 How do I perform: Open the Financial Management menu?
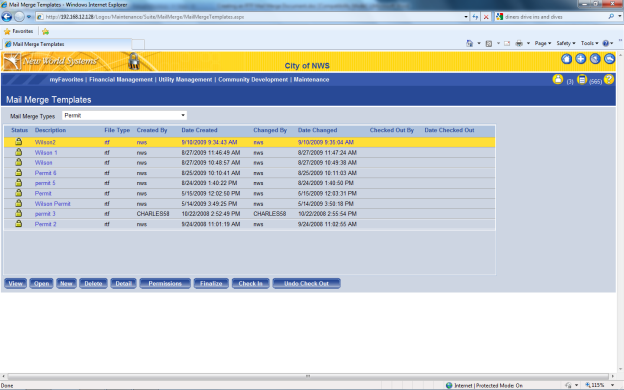tap(121, 80)
